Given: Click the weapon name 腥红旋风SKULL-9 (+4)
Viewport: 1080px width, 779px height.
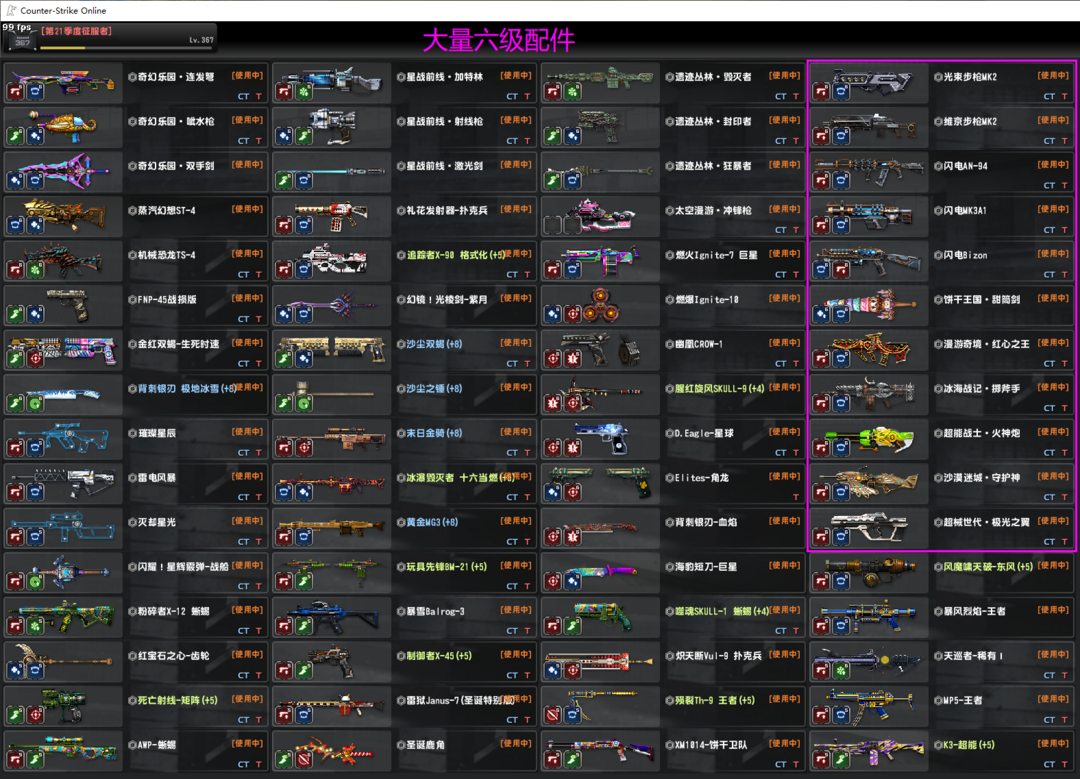Looking at the screenshot, I should click(719, 388).
